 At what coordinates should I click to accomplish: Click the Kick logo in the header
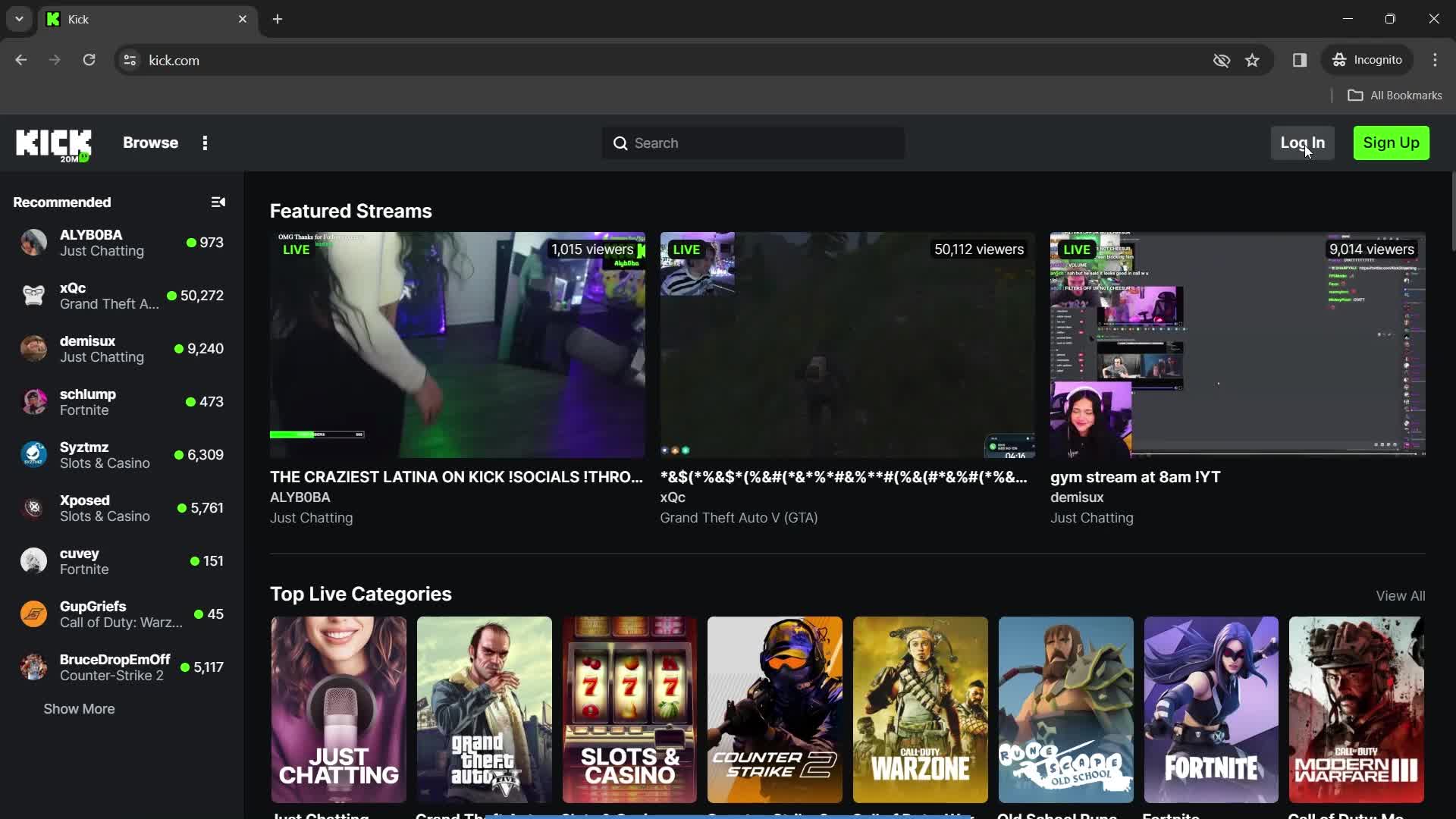54,144
